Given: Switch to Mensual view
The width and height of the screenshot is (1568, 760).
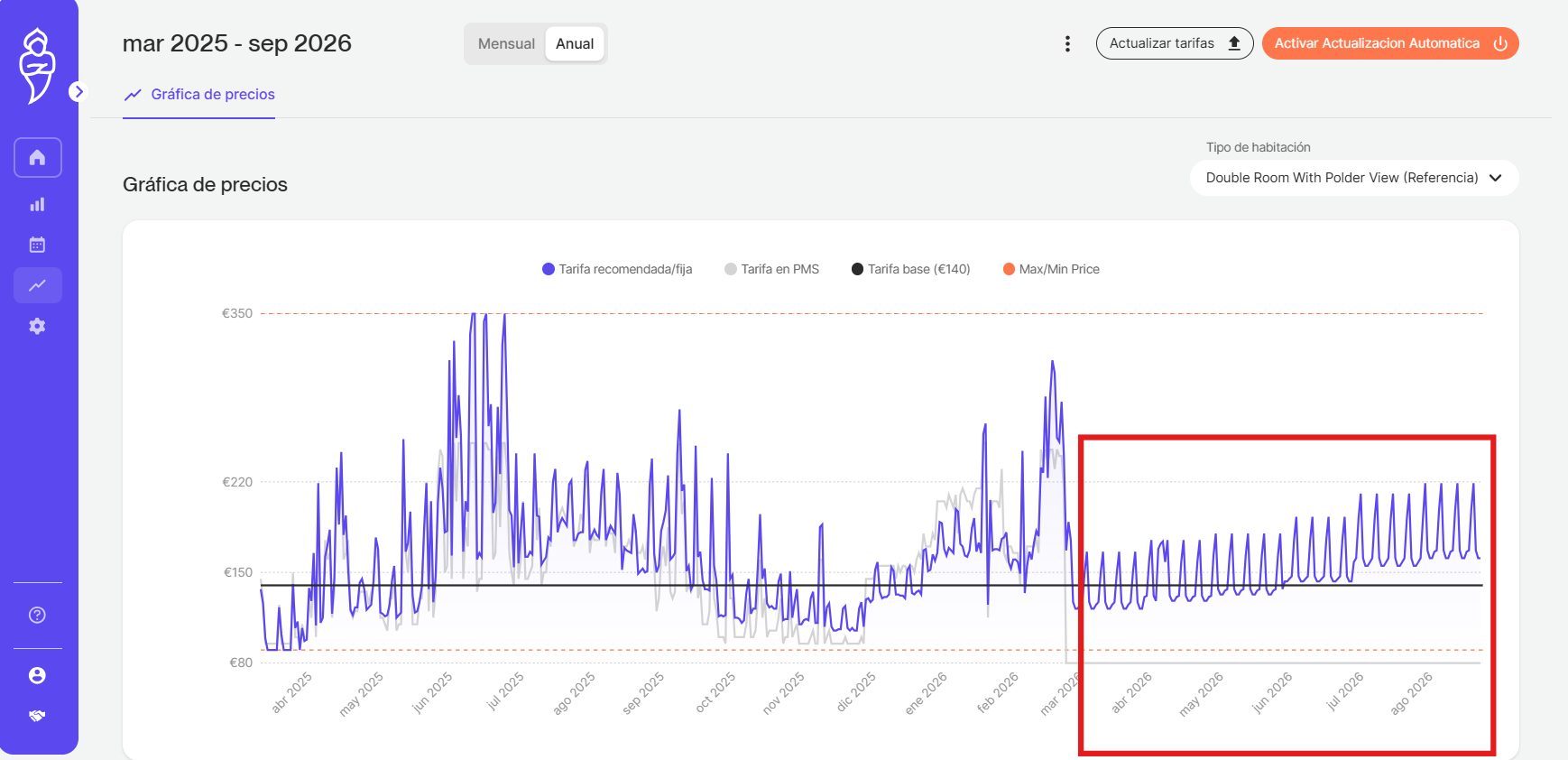Looking at the screenshot, I should pyautogui.click(x=506, y=43).
